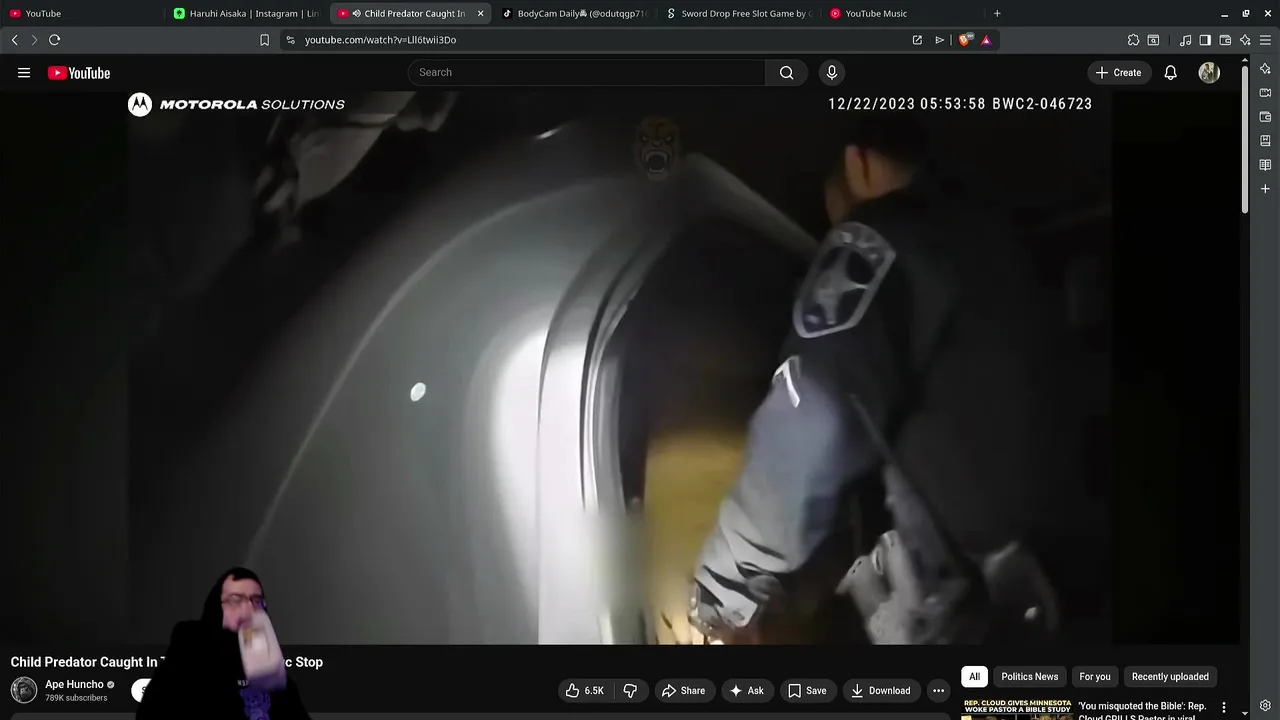Open Brave Talk camera sidebar icon
The width and height of the screenshot is (1280, 720).
tap(1265, 93)
